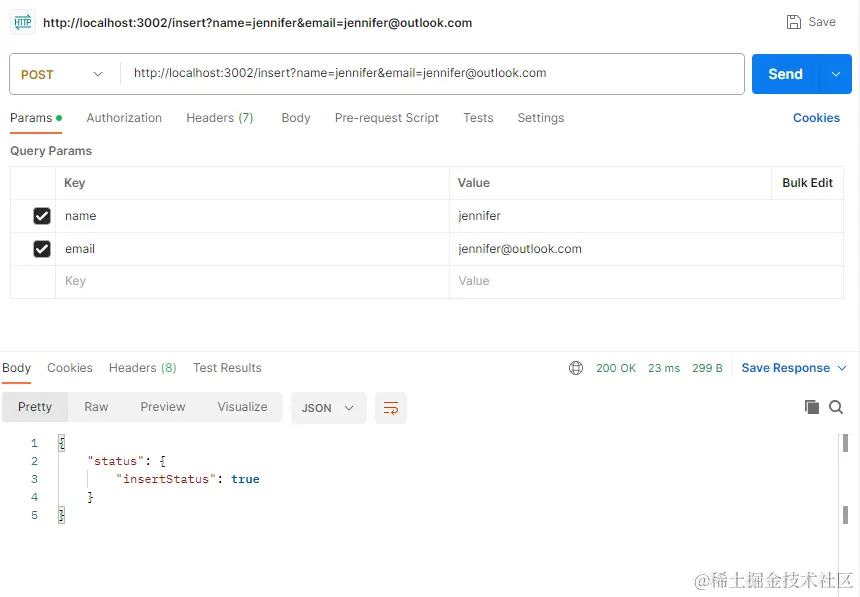860x597 pixels.
Task: Click the 200 OK status text
Action: [x=616, y=368]
